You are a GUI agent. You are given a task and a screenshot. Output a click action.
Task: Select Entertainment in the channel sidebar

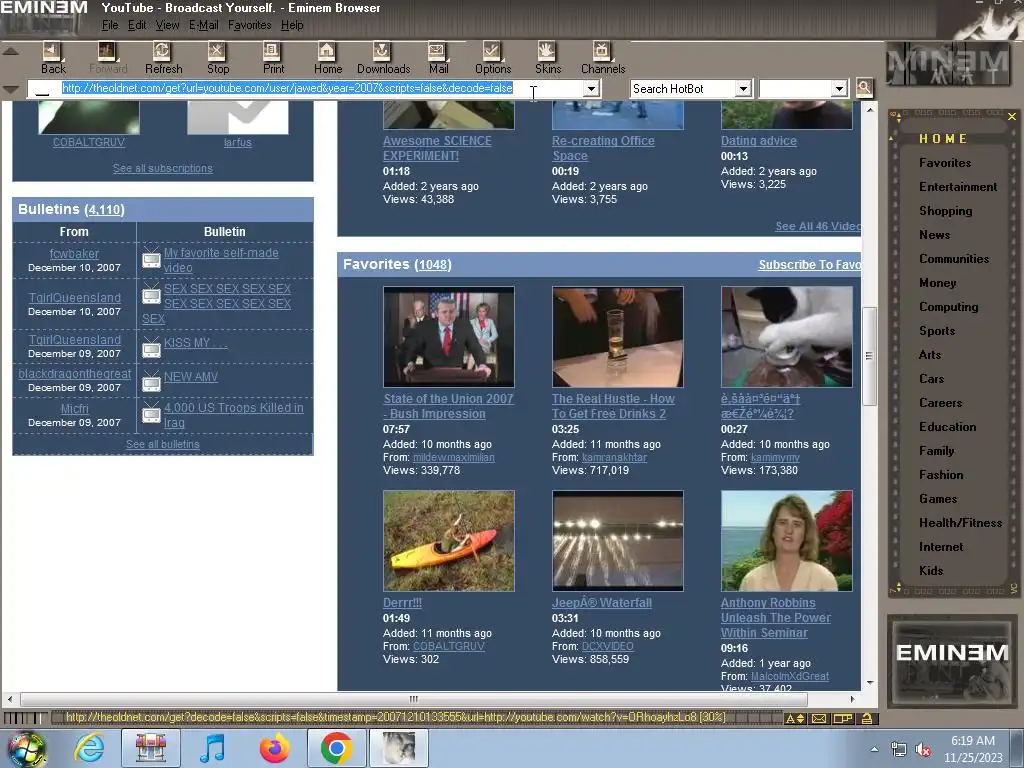tap(958, 187)
